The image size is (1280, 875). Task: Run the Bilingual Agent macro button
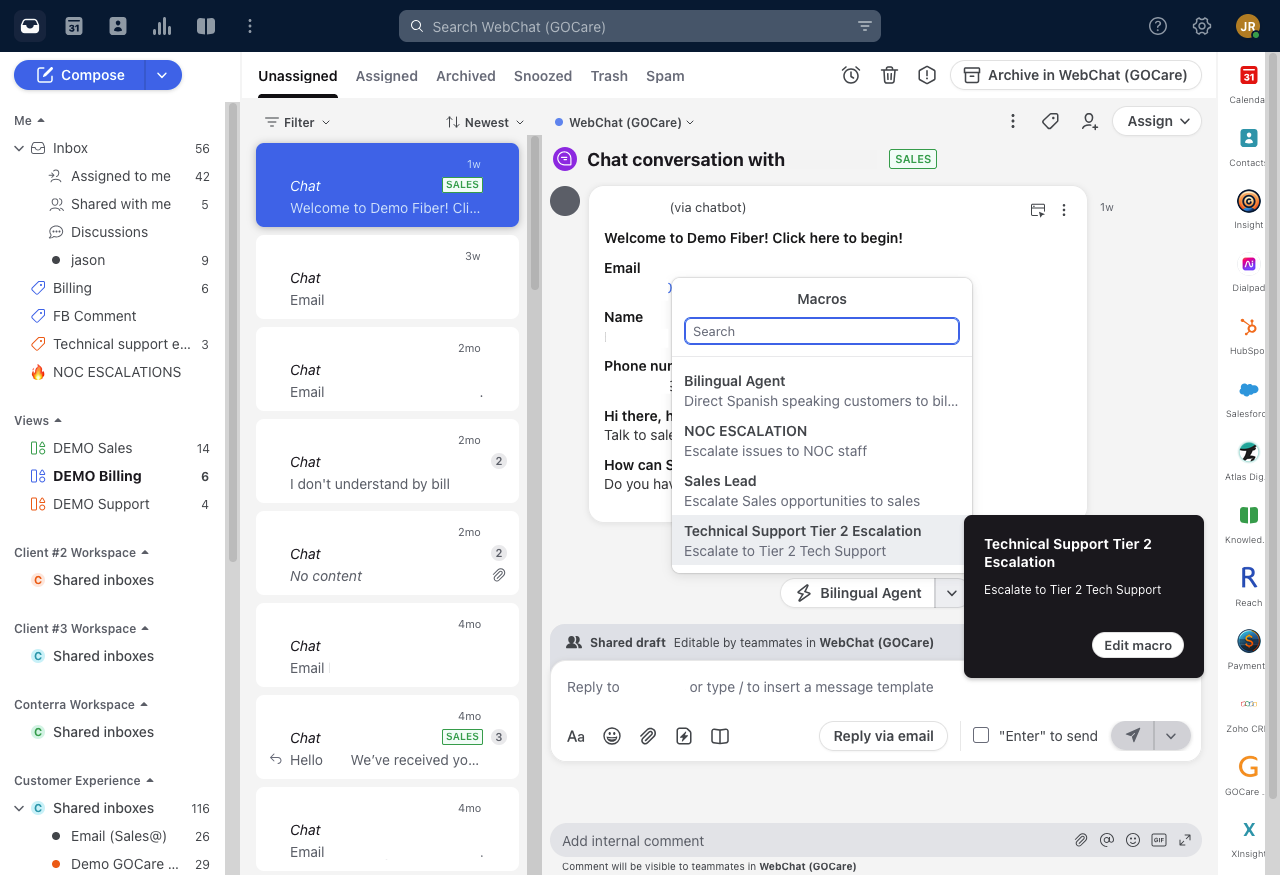[x=858, y=593]
